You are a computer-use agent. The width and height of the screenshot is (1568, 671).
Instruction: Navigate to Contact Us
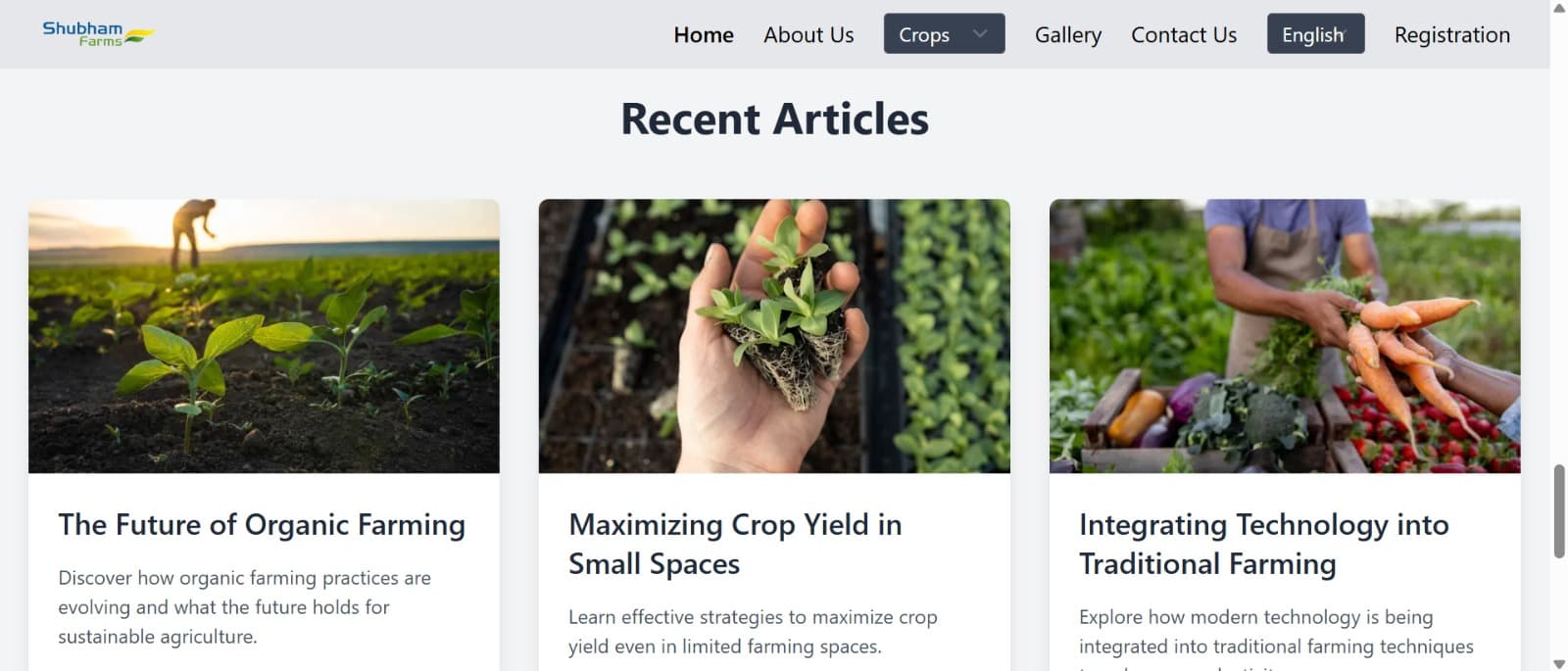(1184, 35)
